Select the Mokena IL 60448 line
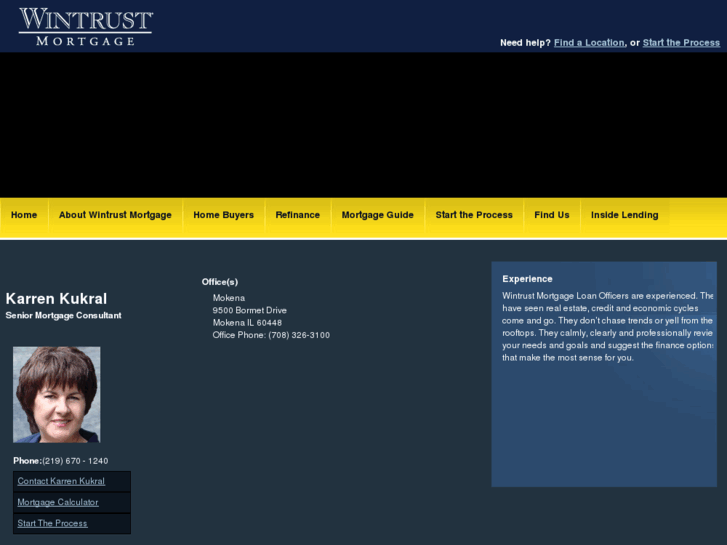This screenshot has width=727, height=545. point(247,323)
